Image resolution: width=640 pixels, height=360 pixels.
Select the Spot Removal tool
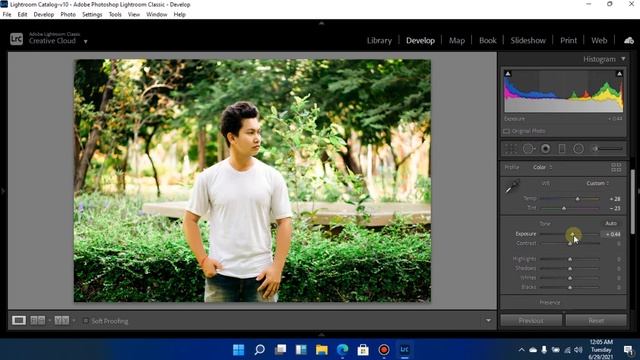[529, 149]
